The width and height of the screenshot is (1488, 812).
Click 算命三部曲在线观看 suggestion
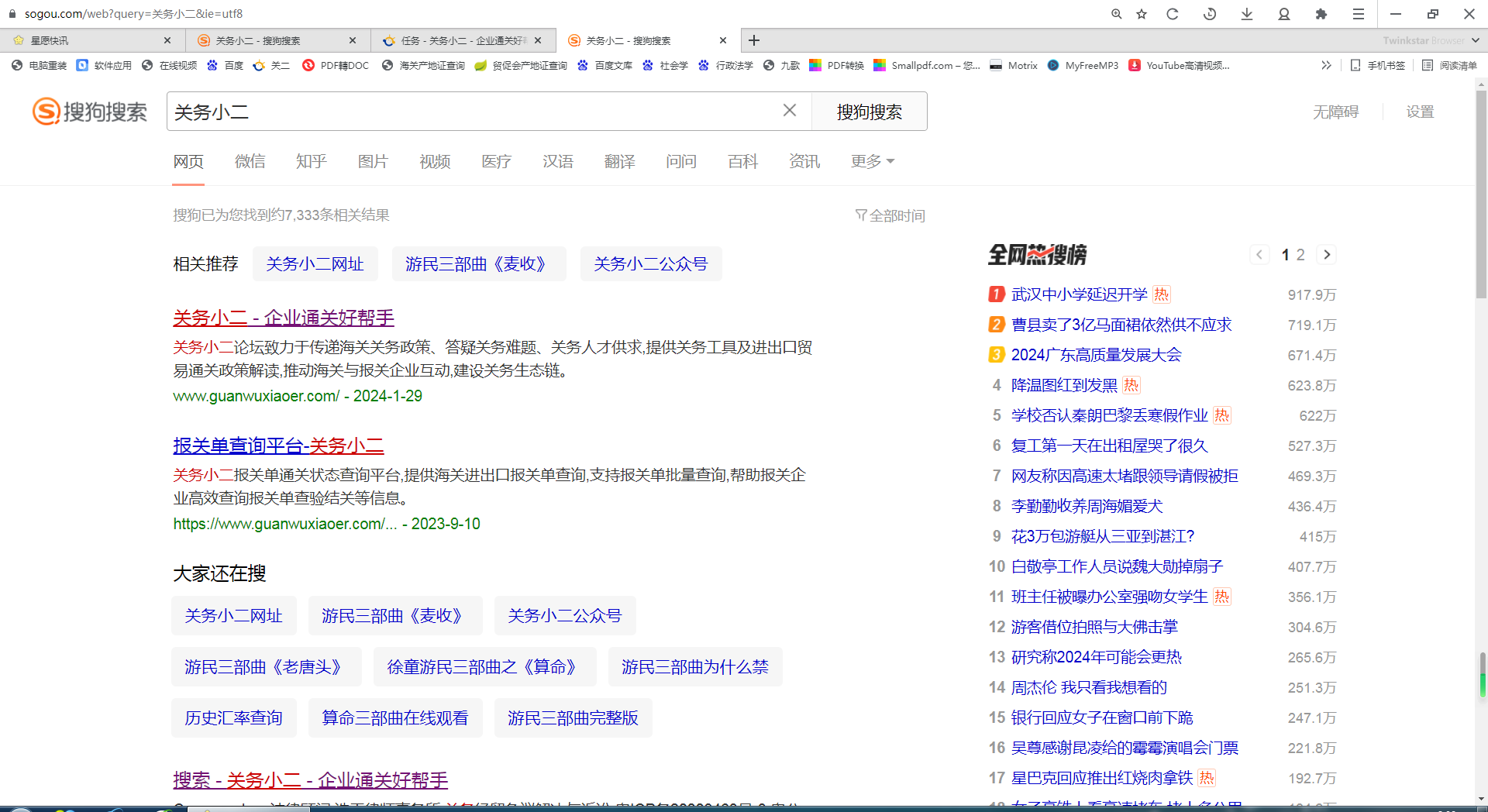click(395, 718)
